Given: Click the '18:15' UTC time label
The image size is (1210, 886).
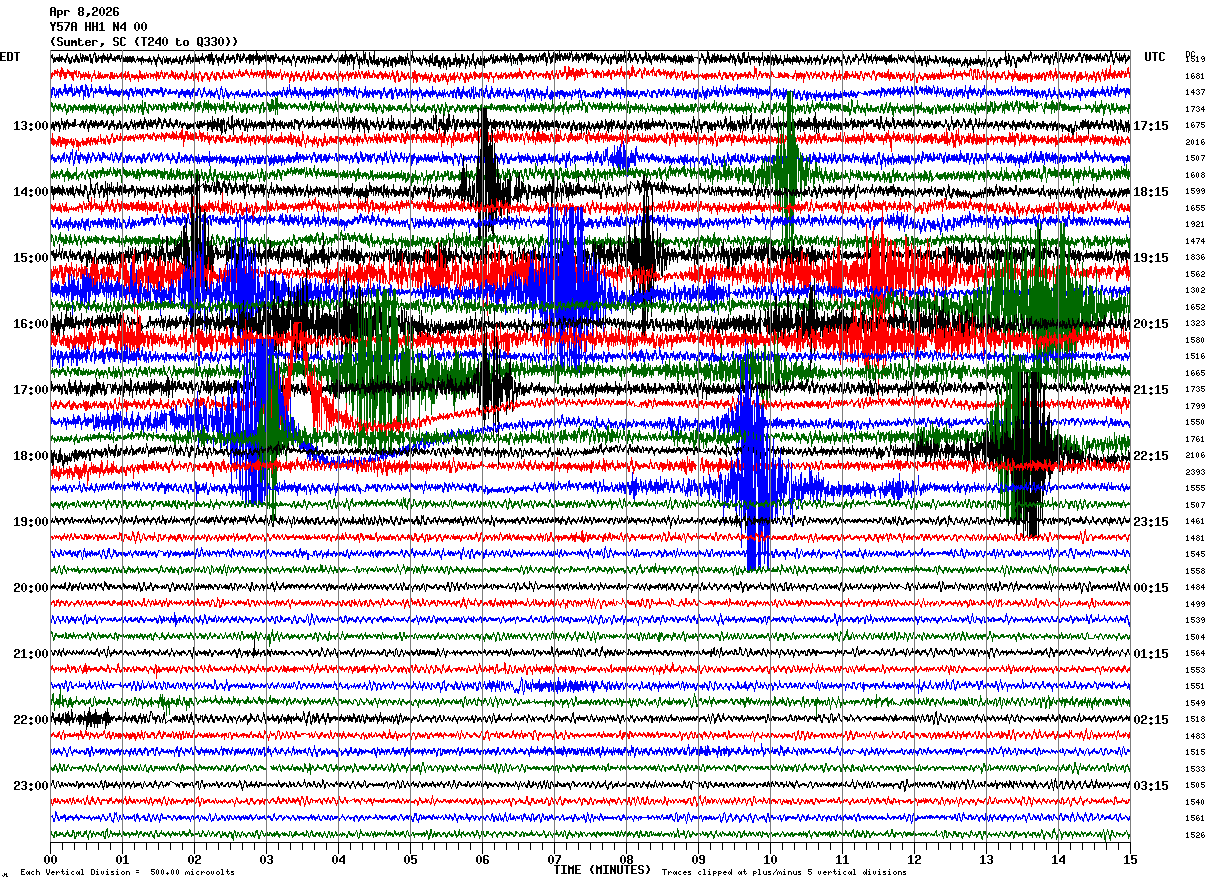Looking at the screenshot, I should [x=1151, y=192].
